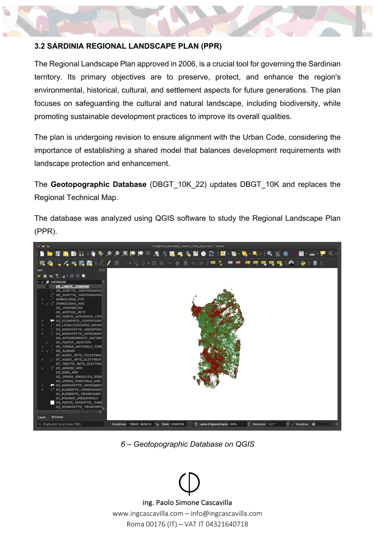Select the 02_PONTE_VIADOTTO layer
This screenshot has height=535, width=375.
coord(78,402)
